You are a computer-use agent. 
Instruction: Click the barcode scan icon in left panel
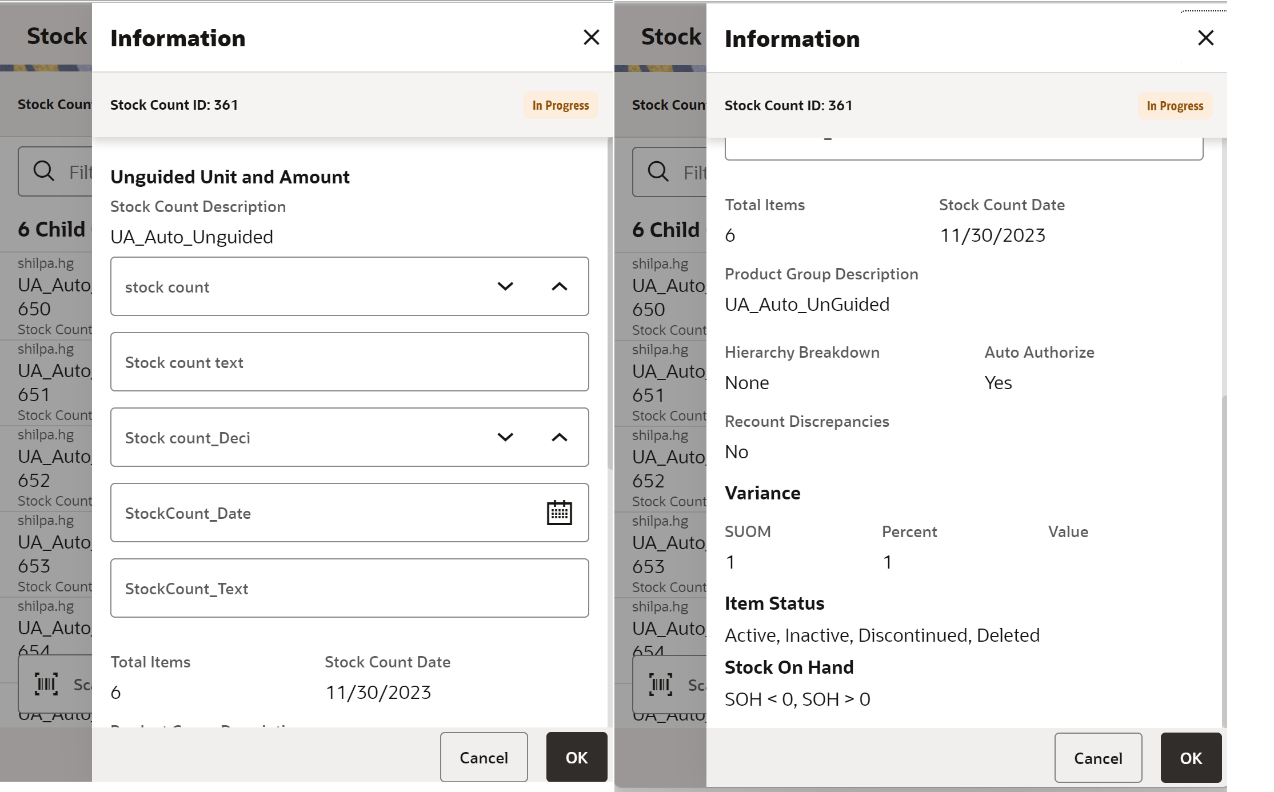(x=46, y=684)
